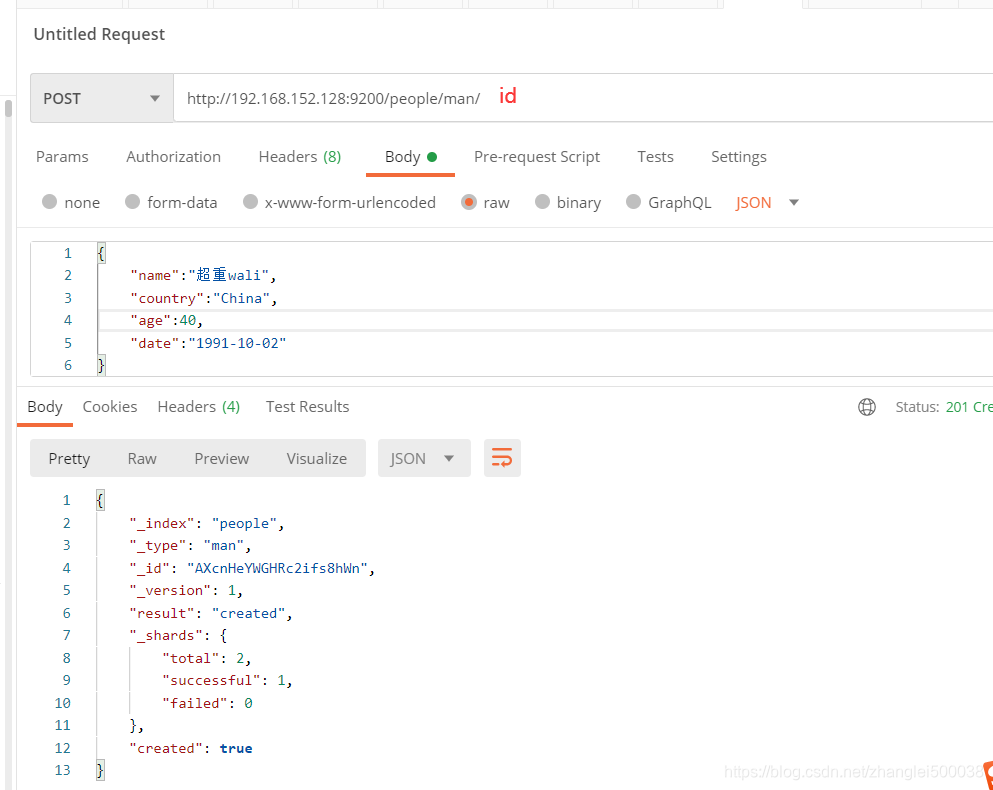Switch to the Params tab
993x790 pixels.
(x=62, y=156)
